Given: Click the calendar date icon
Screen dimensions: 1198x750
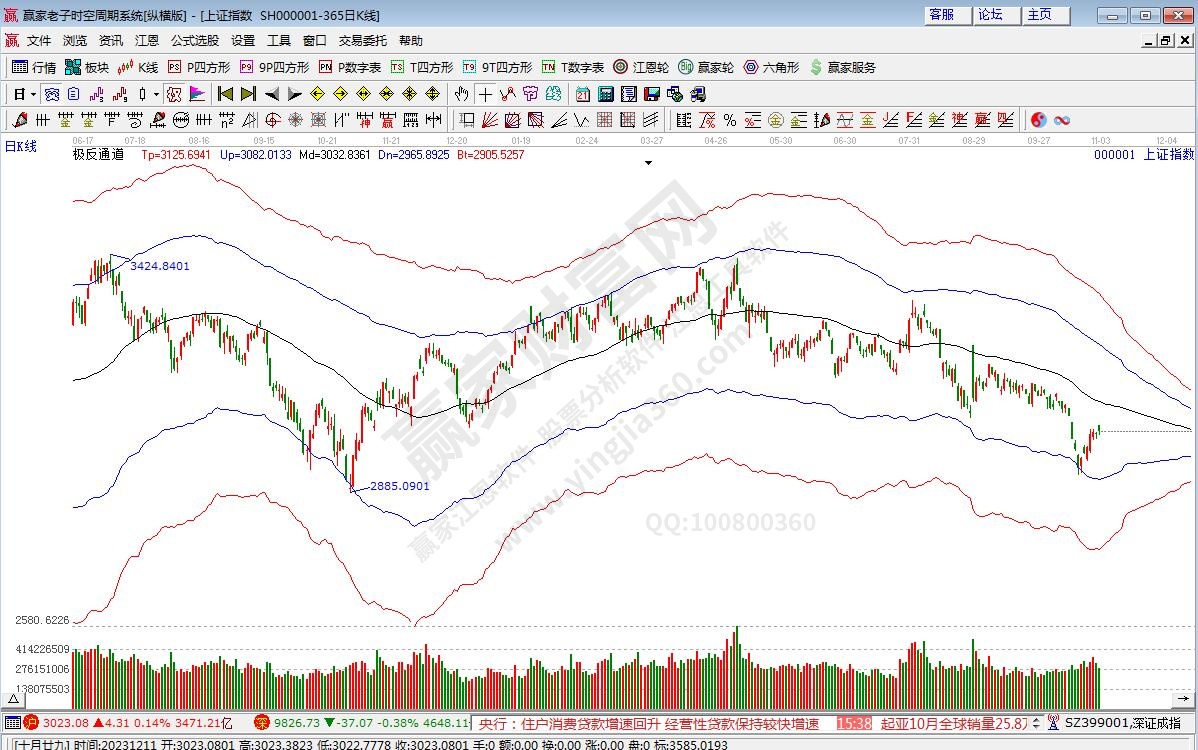Looking at the screenshot, I should 582,94.
